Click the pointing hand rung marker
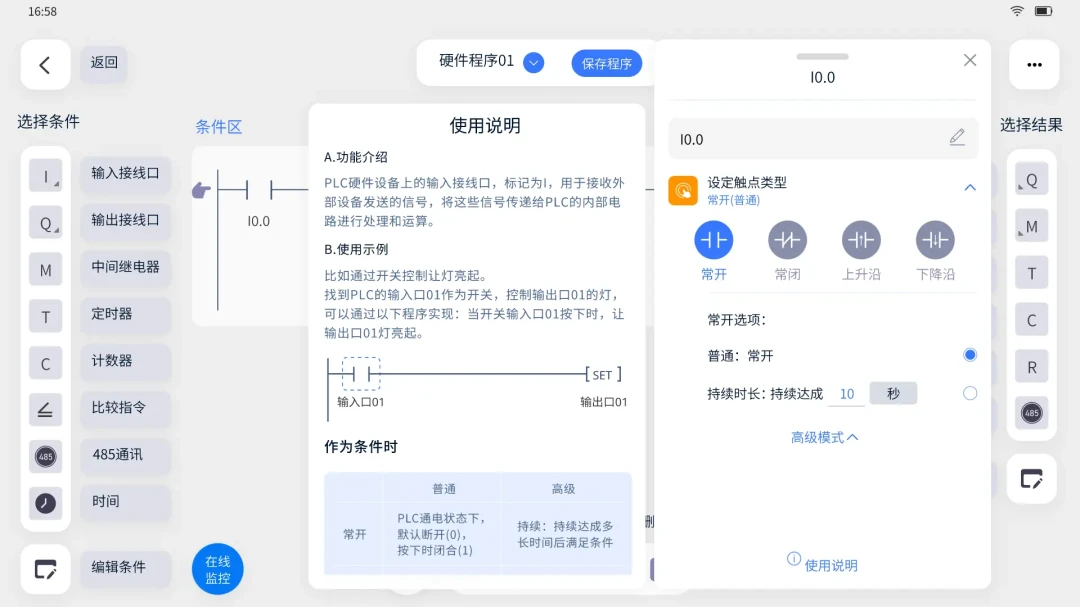Image resolution: width=1080 pixels, height=607 pixels. point(201,190)
